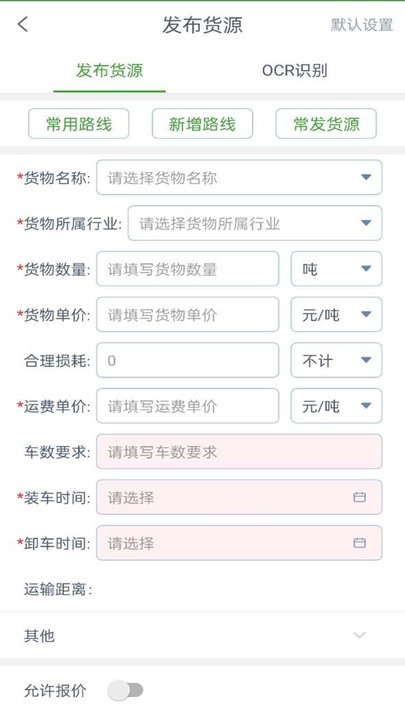Select 合理损耗 不计 dropdown

click(x=336, y=360)
